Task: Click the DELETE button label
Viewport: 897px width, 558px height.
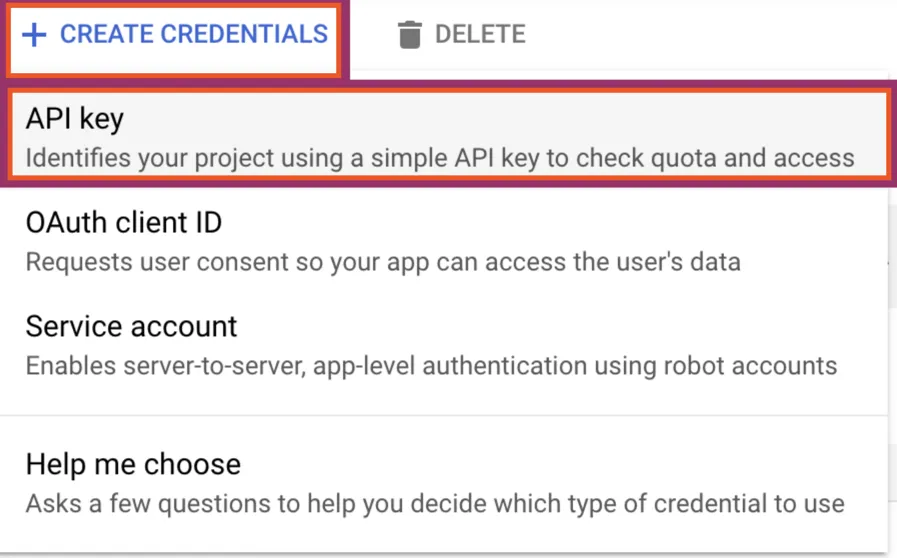Action: pos(480,34)
